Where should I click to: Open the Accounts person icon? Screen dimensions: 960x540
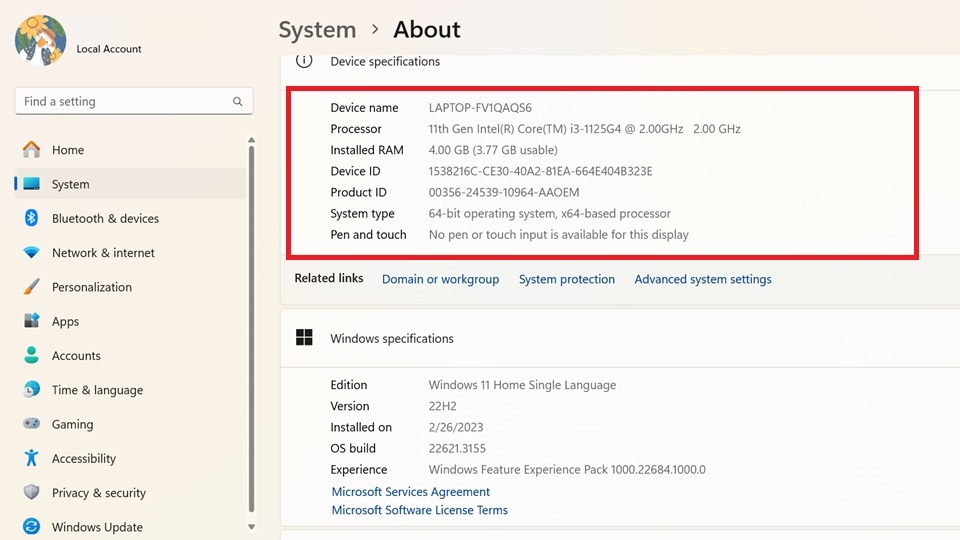click(x=31, y=355)
